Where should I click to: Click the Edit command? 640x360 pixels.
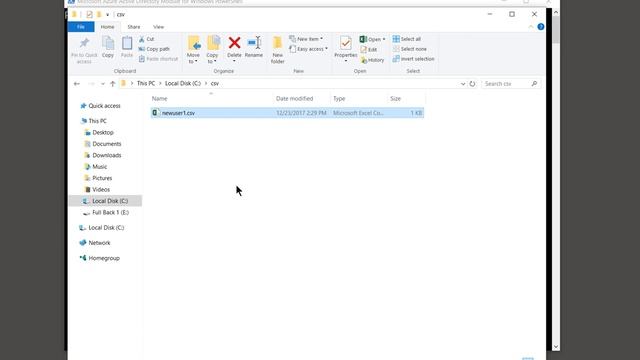pyautogui.click(x=369, y=49)
